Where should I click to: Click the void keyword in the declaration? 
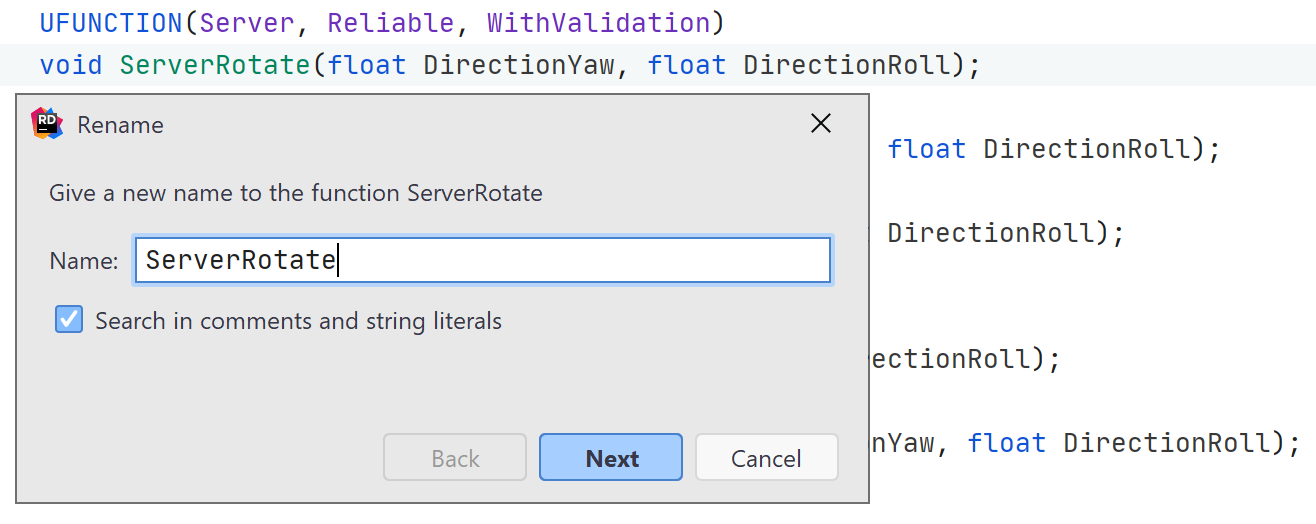[x=71, y=66]
